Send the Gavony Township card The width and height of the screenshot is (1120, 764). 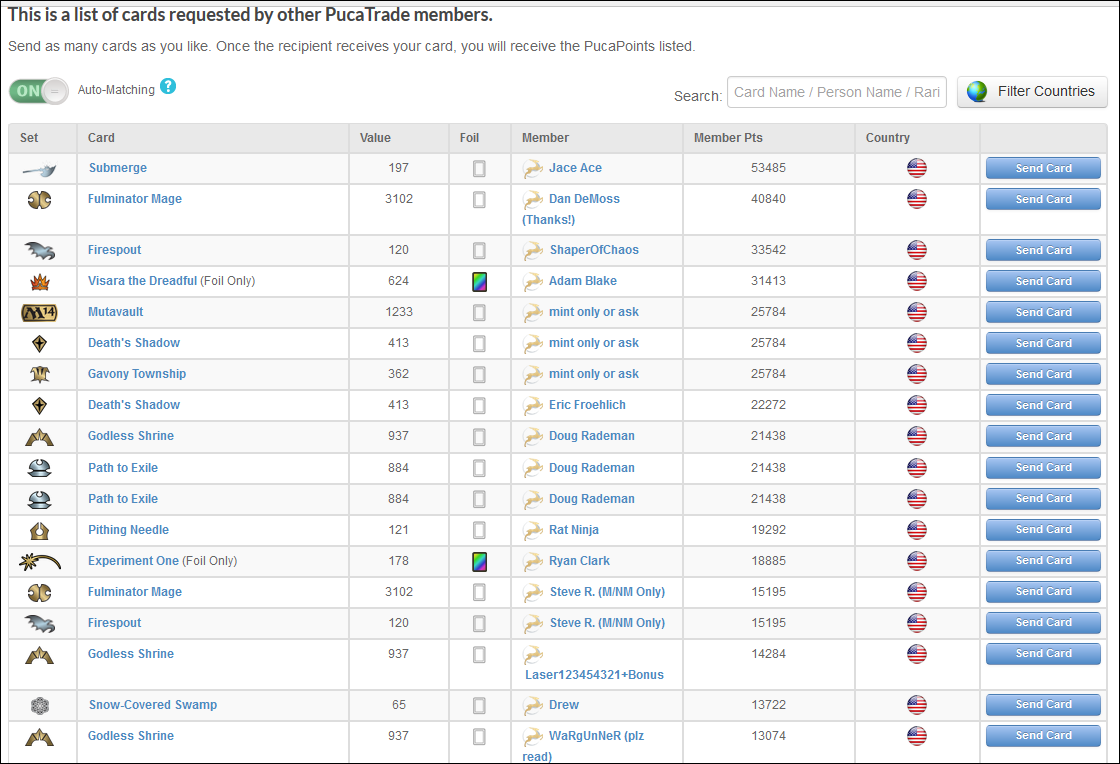click(x=1043, y=374)
